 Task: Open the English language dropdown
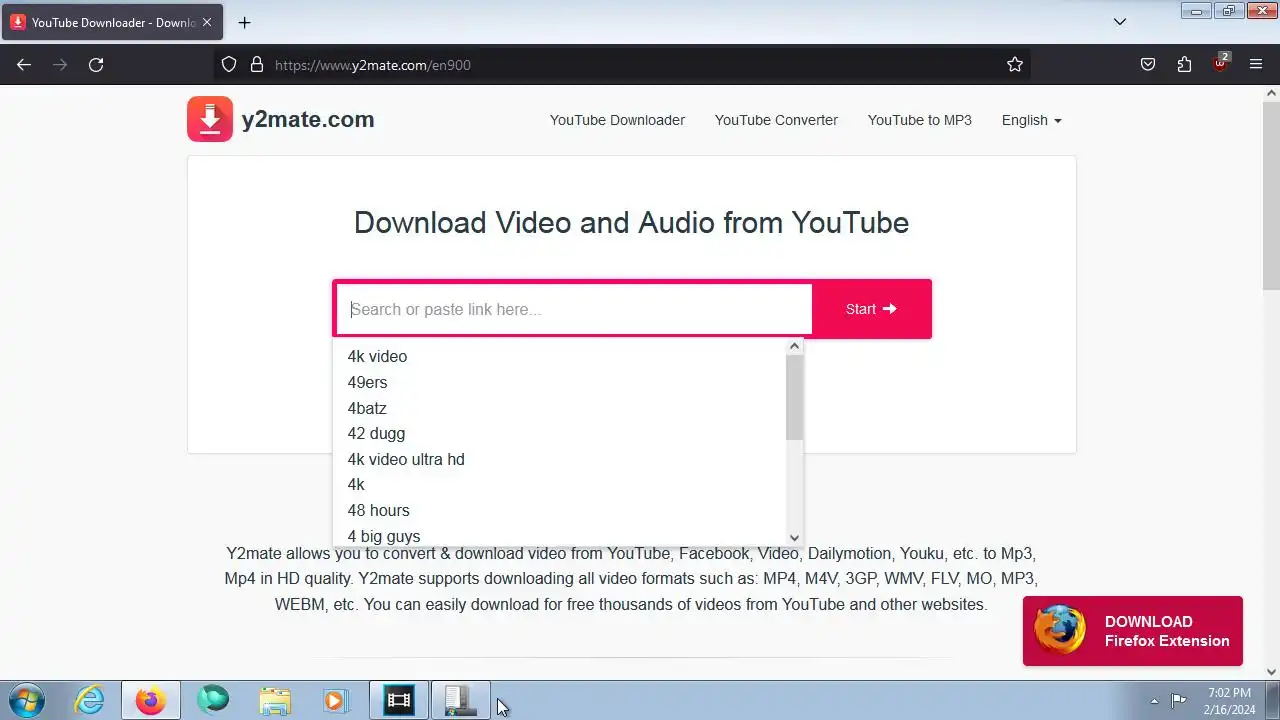point(1031,120)
